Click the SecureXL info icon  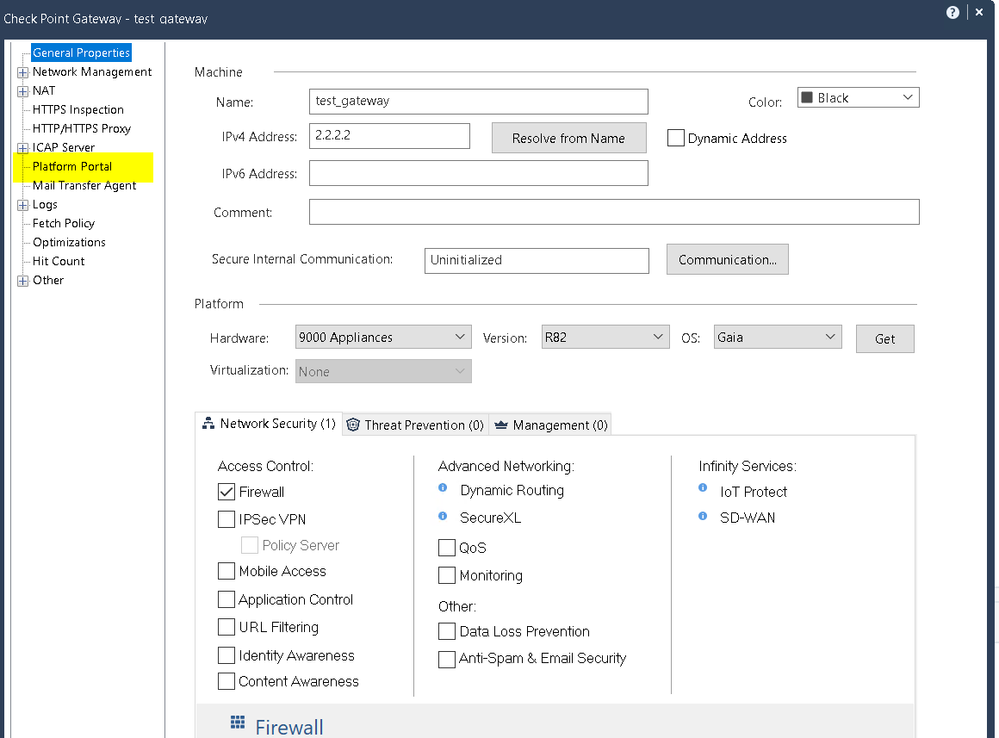[443, 516]
